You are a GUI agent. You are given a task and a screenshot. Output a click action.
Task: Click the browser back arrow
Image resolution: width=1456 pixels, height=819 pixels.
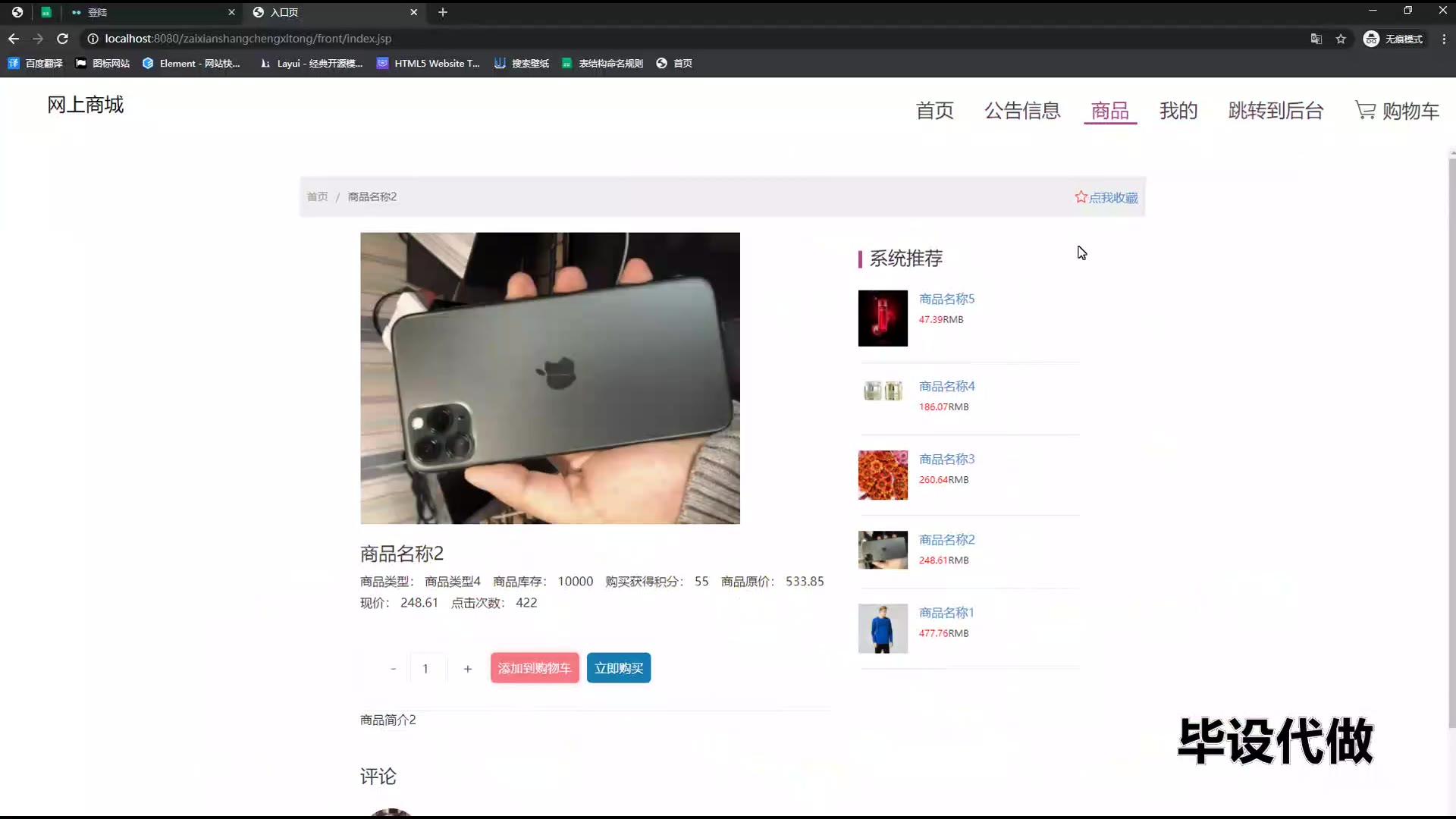coord(14,39)
